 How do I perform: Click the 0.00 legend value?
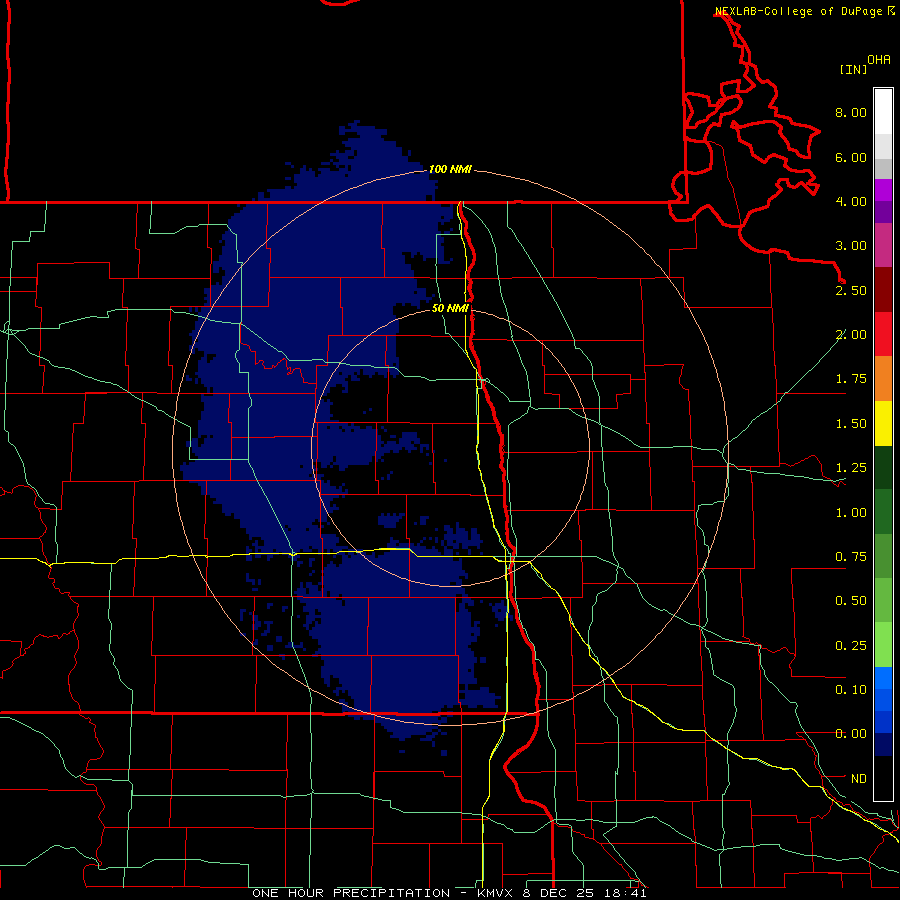[x=851, y=734]
